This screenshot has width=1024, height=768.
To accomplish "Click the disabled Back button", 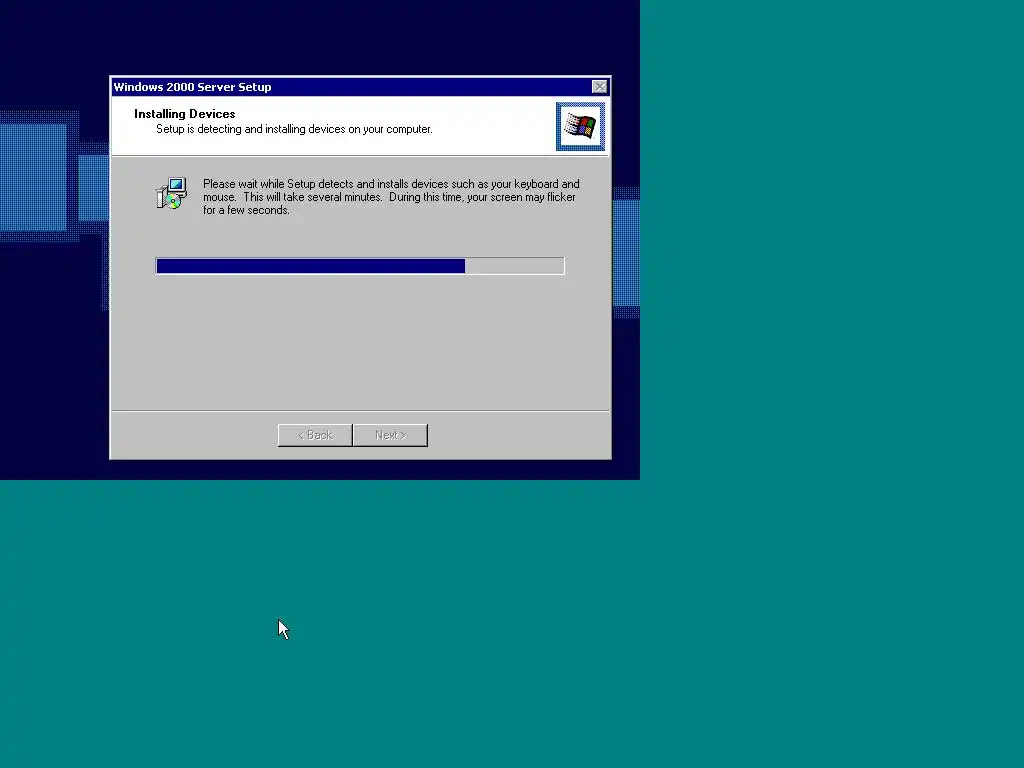I will 315,436.
